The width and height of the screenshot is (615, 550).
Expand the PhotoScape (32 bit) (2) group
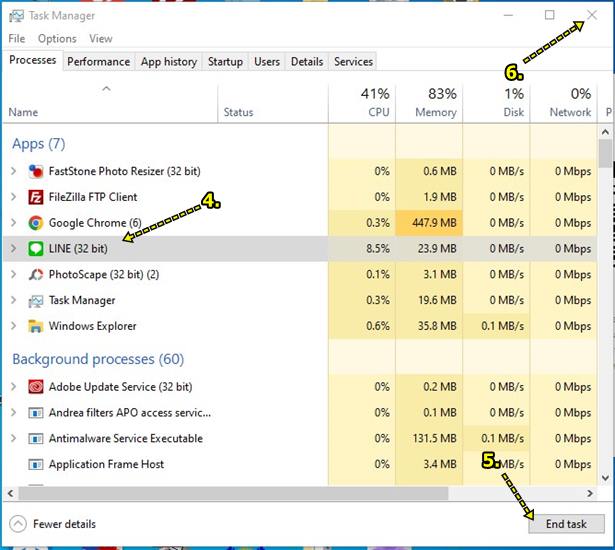[14, 275]
